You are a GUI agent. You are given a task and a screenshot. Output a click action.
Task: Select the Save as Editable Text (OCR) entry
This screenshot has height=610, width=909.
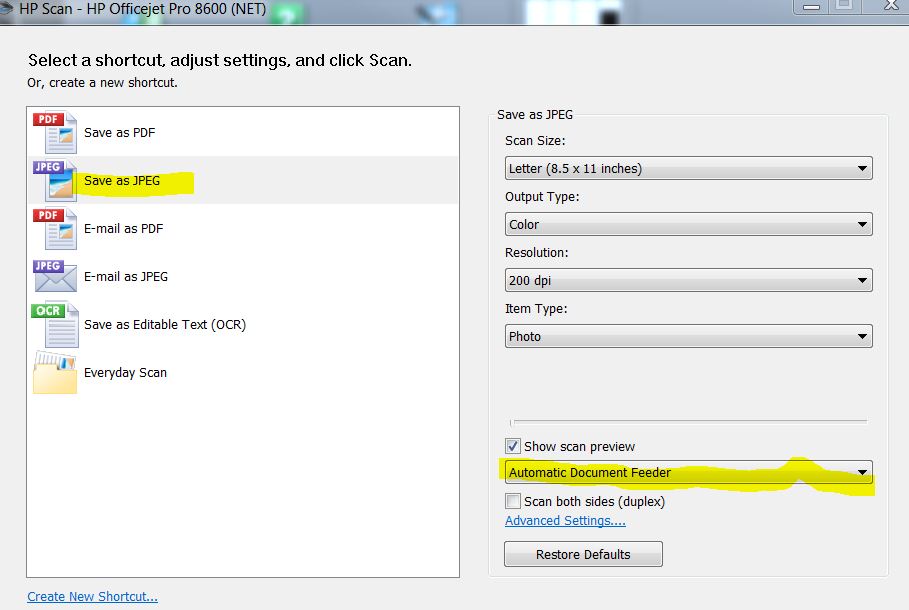165,325
